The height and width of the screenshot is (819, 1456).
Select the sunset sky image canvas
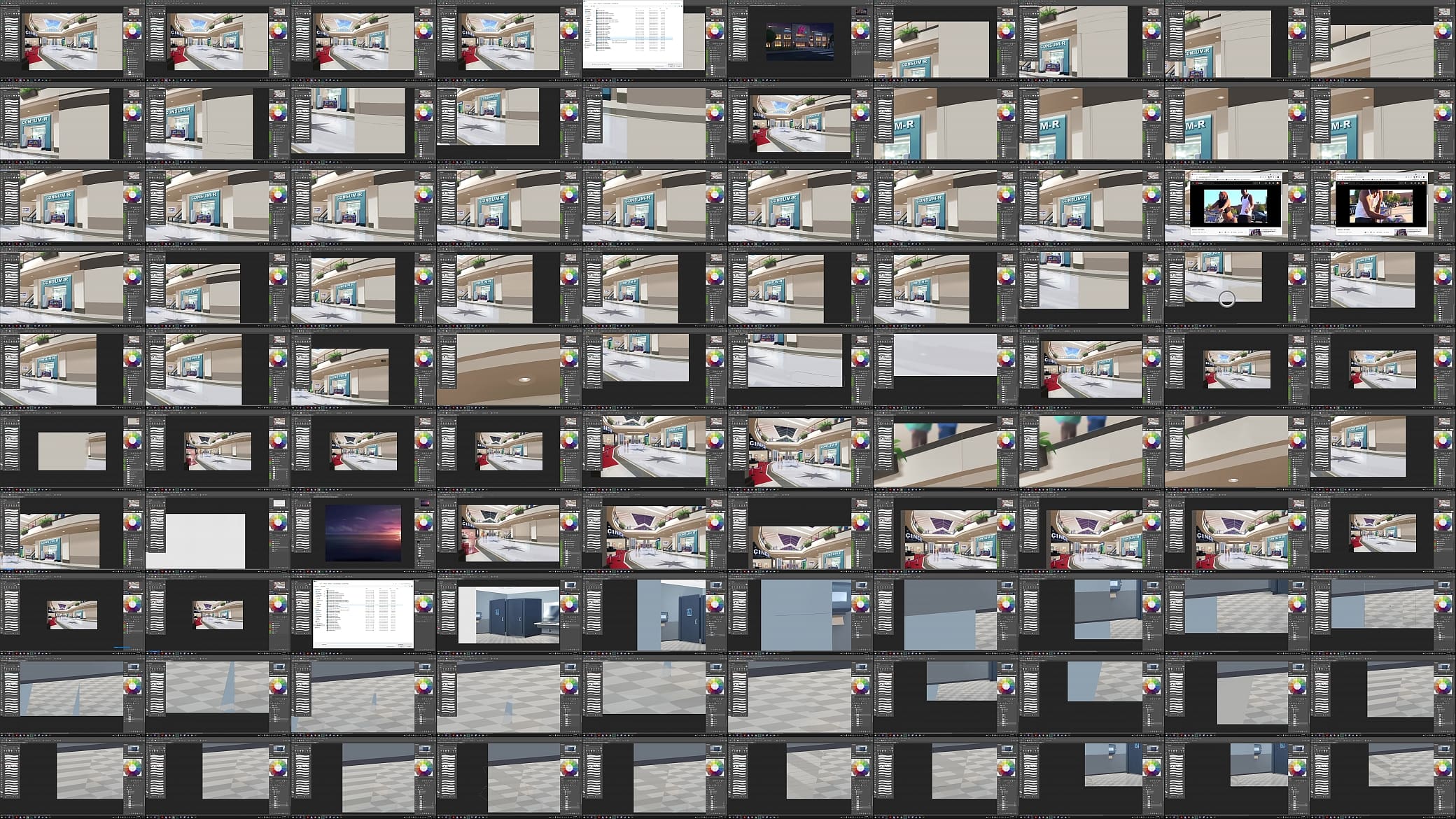click(363, 533)
